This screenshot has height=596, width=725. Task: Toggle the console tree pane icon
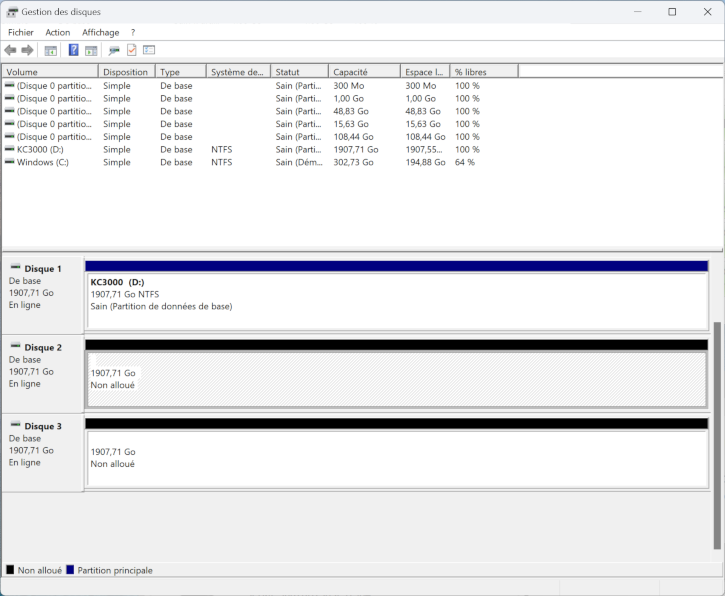pos(51,50)
